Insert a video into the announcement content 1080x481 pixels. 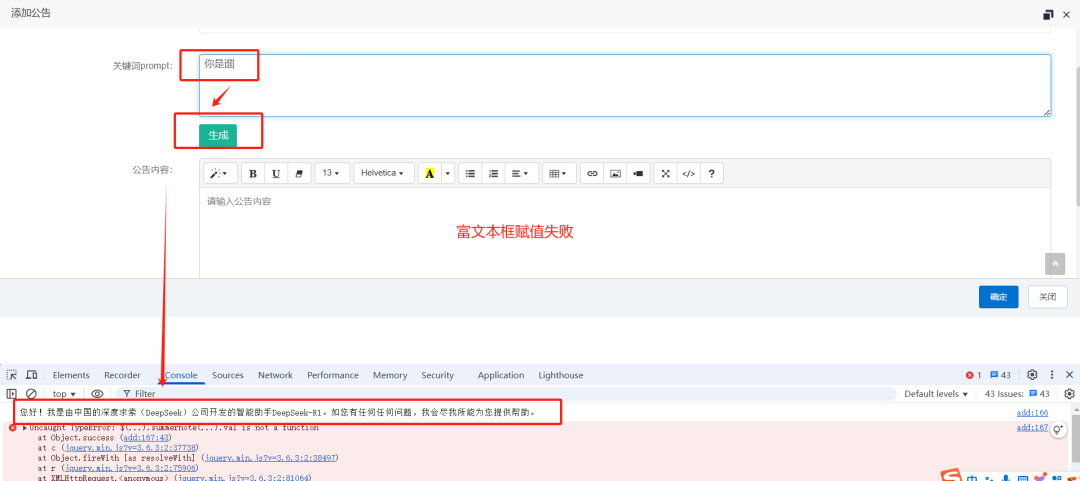tap(638, 173)
